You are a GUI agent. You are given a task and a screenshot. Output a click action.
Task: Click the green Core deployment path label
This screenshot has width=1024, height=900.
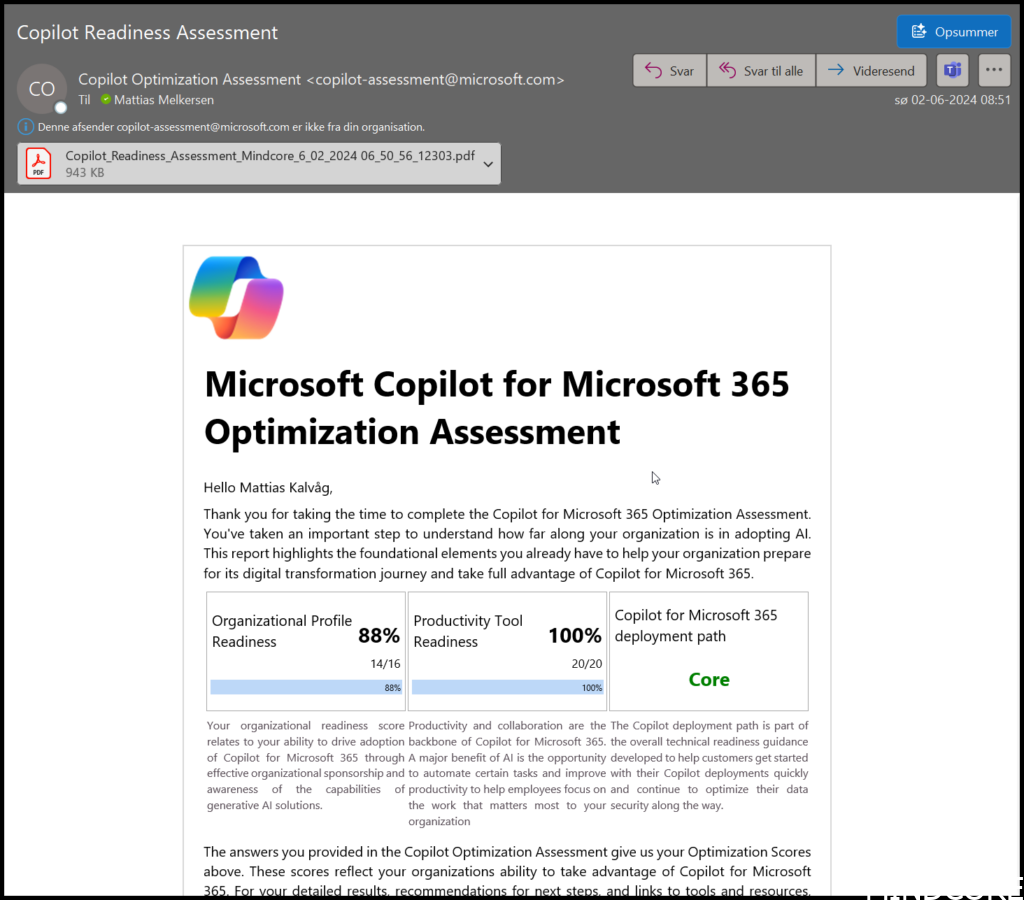708,680
